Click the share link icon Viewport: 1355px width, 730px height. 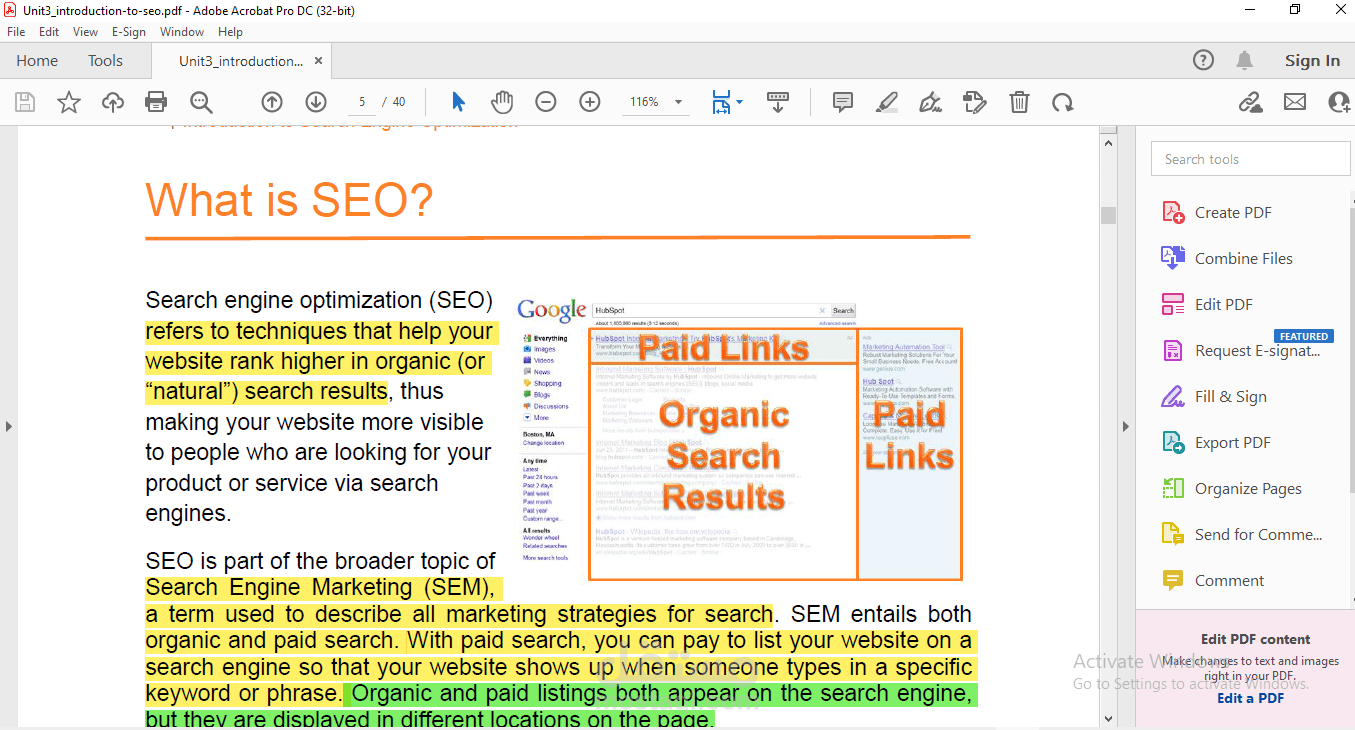tap(1250, 102)
